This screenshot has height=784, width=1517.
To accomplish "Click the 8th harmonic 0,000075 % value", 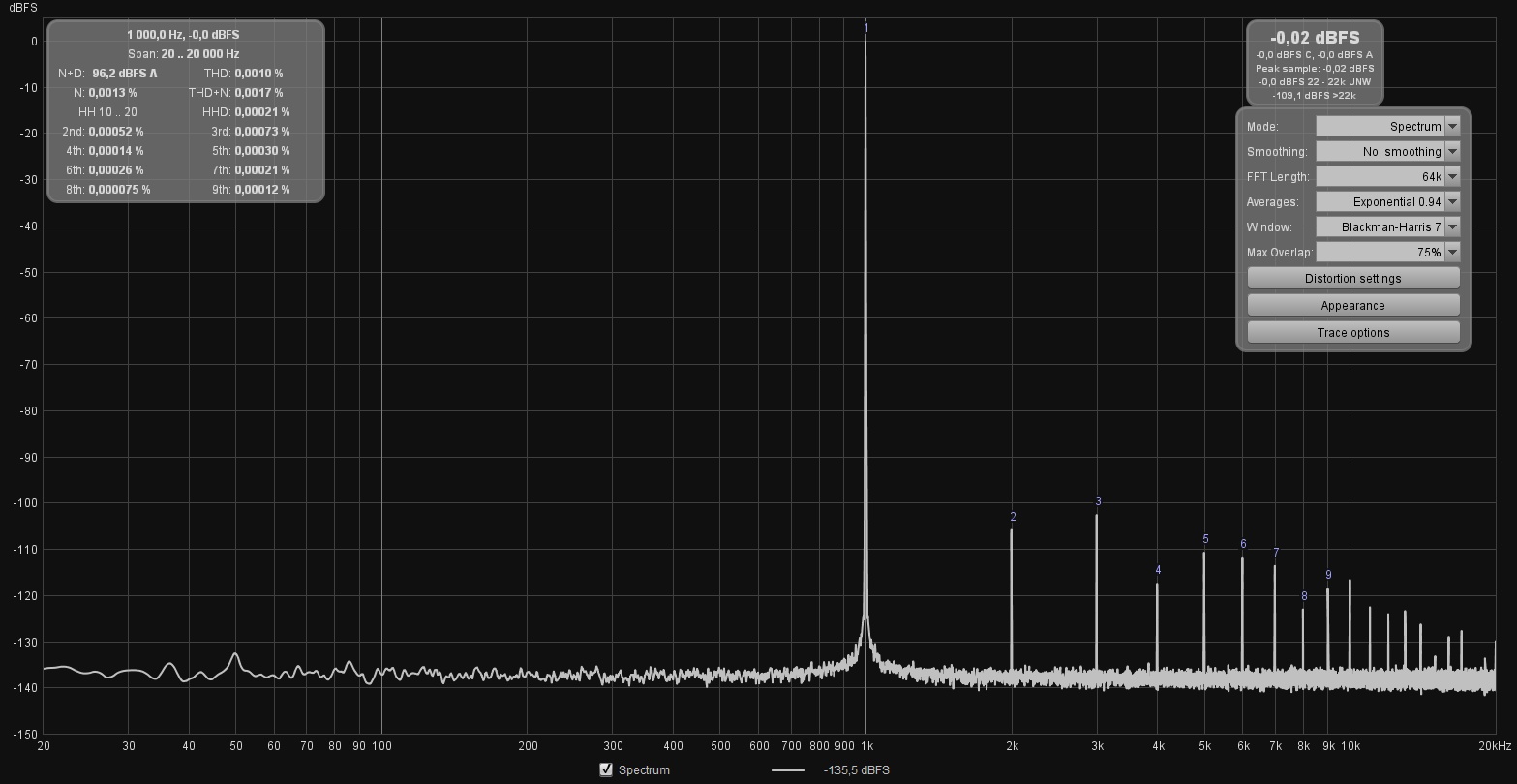I will [x=119, y=190].
